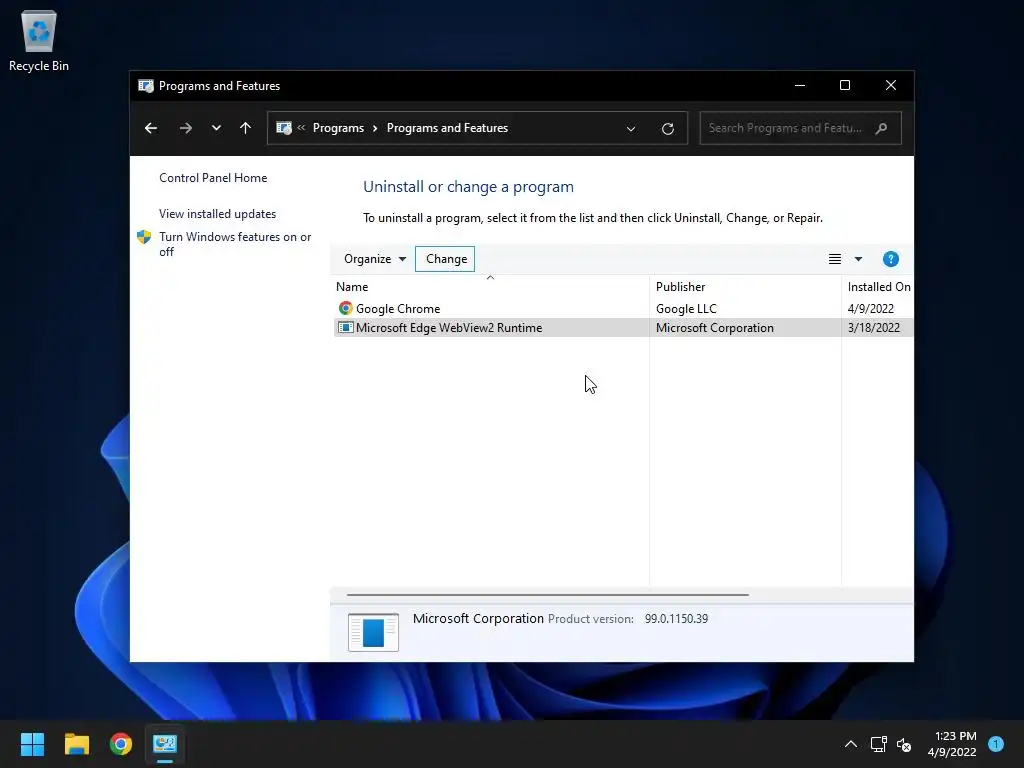Go back using the back arrow
This screenshot has height=768, width=1024.
pos(151,128)
